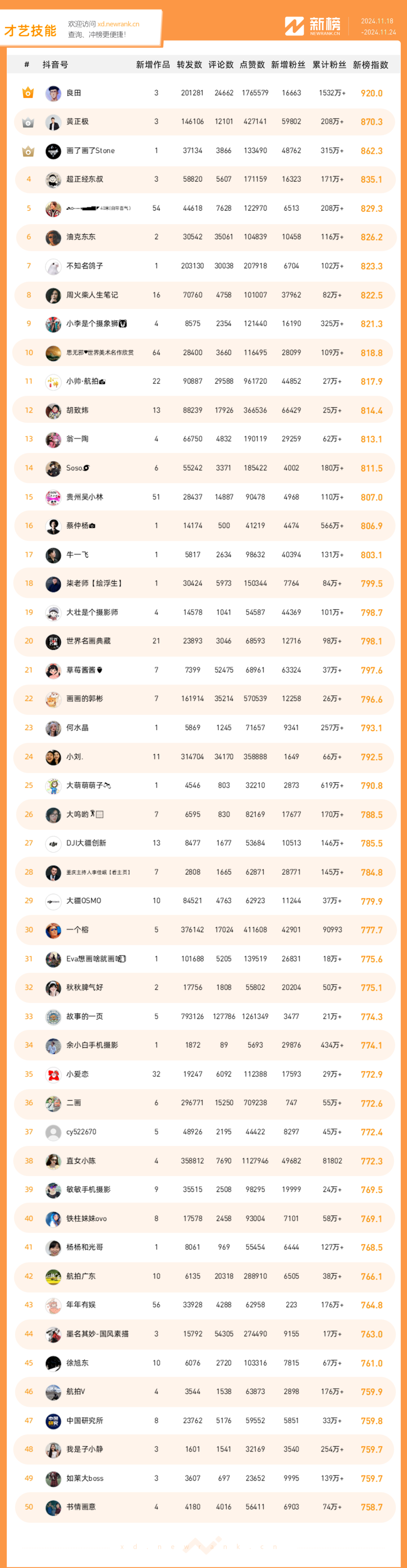This screenshot has height=1568, width=407.
Task: Select the 点赞数 column header
Action: (x=252, y=65)
